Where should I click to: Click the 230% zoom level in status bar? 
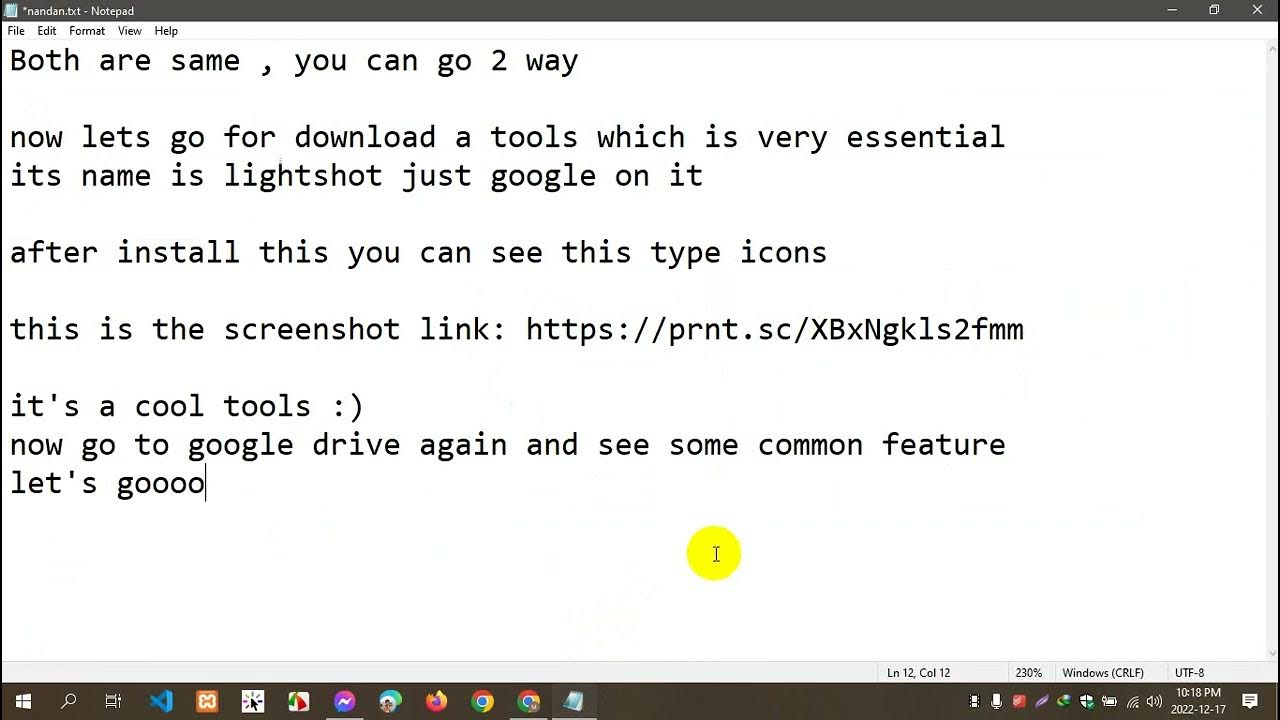point(1028,673)
